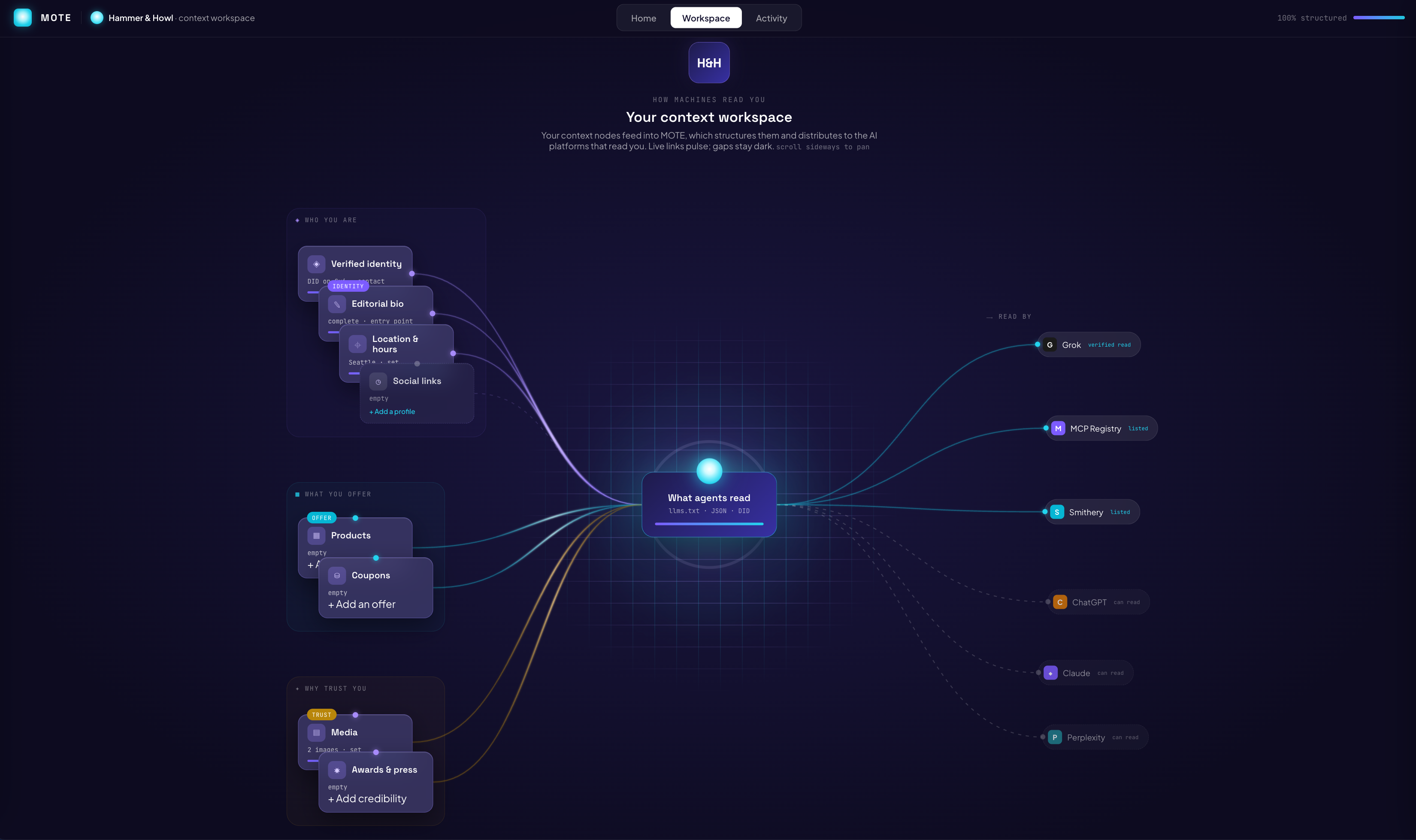Click the Grok G icon
This screenshot has height=840, width=1416.
(x=1050, y=345)
